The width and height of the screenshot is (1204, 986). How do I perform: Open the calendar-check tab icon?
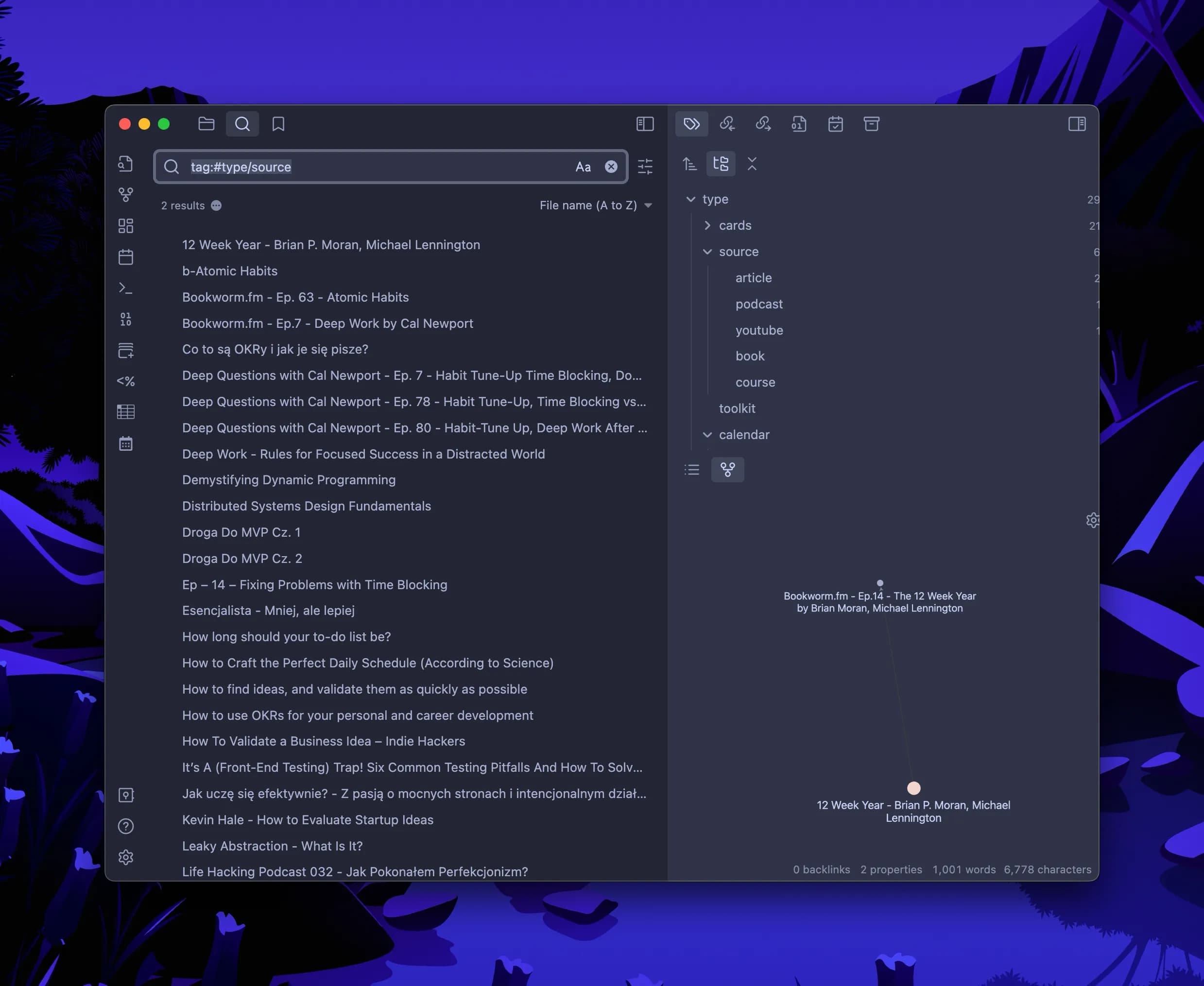coord(835,124)
